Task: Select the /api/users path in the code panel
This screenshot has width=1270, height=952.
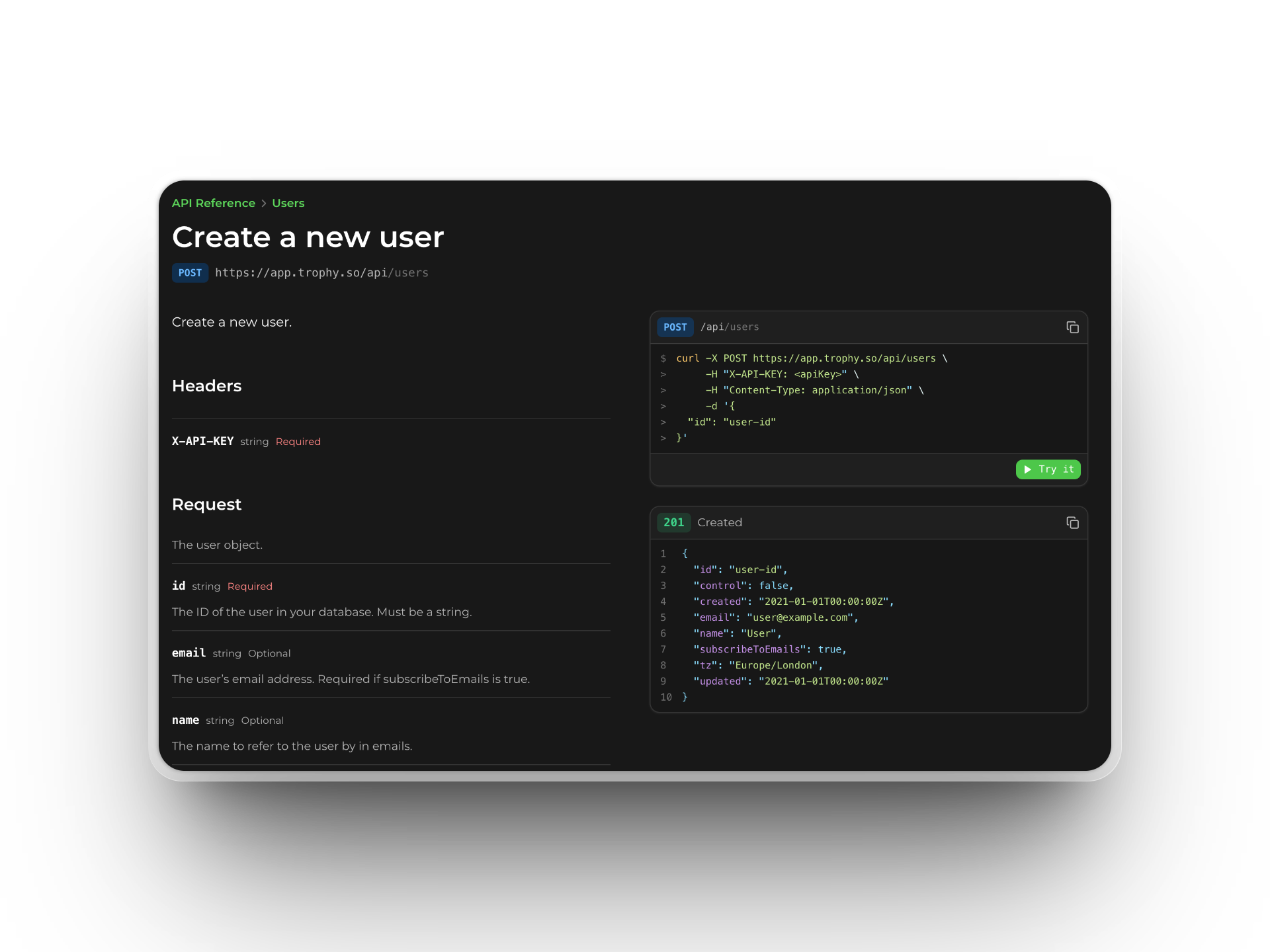Action: coord(730,327)
